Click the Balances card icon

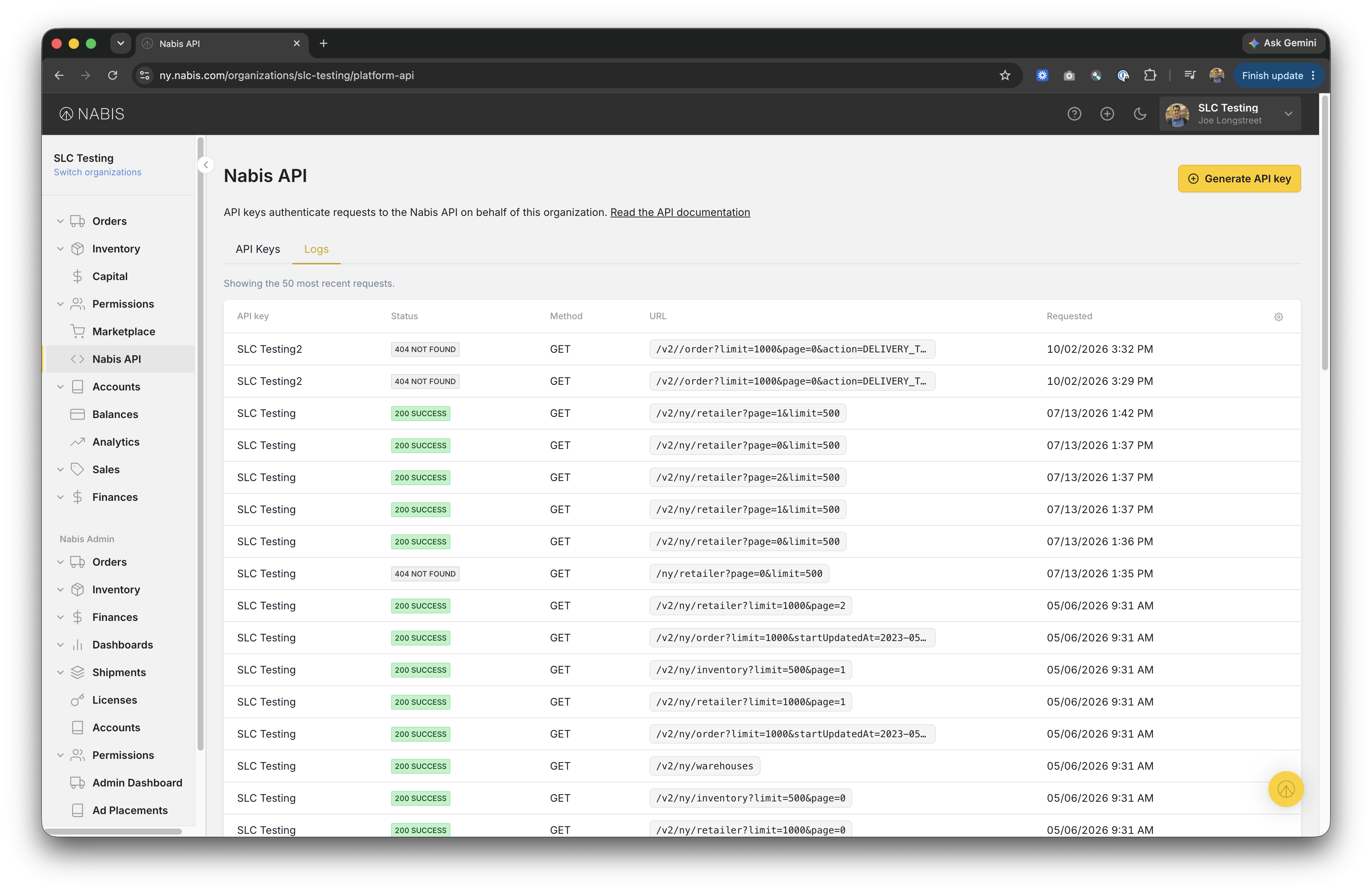point(77,414)
